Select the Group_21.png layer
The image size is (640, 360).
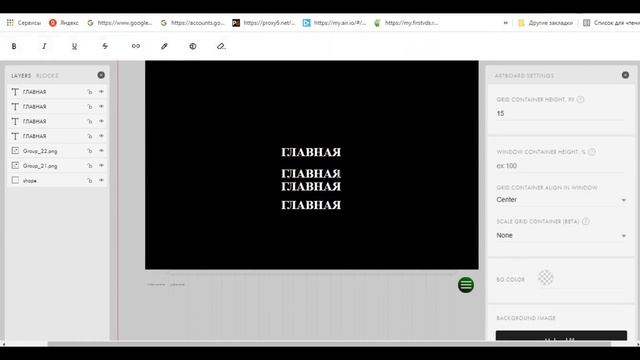57,166
